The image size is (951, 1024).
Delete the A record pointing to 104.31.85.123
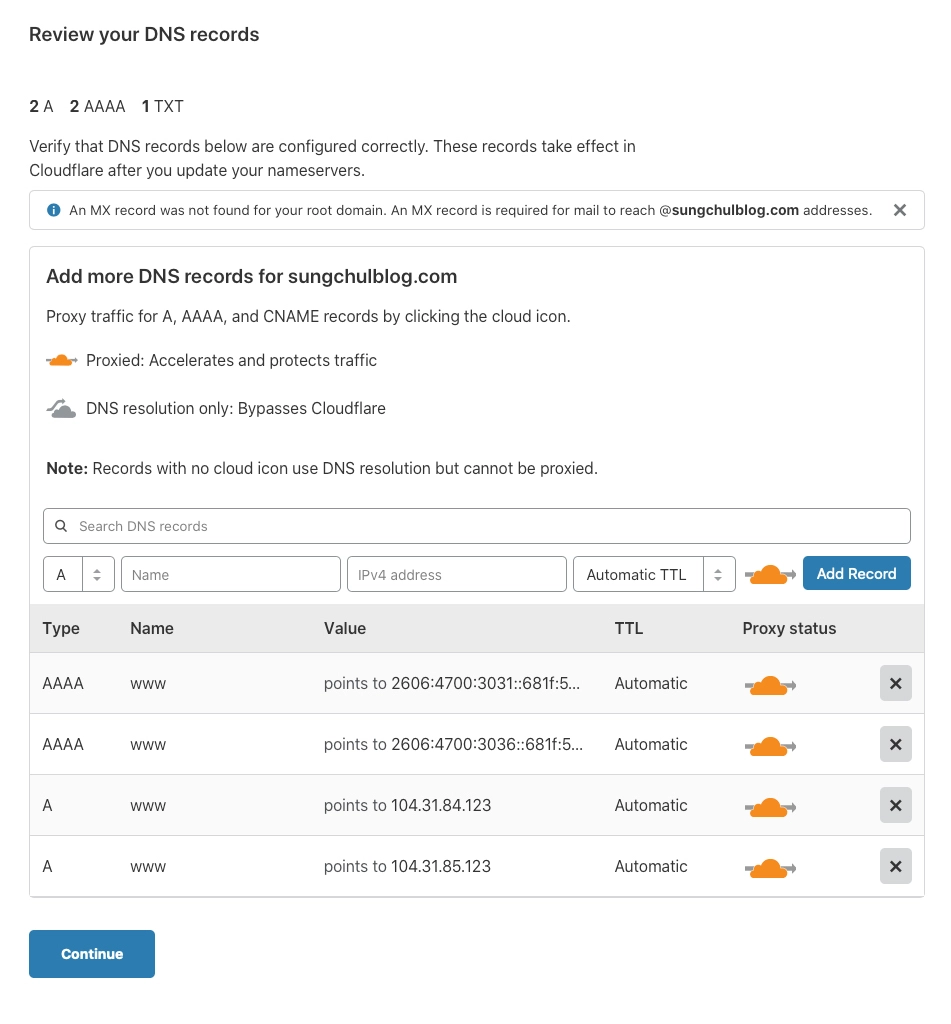click(x=895, y=866)
